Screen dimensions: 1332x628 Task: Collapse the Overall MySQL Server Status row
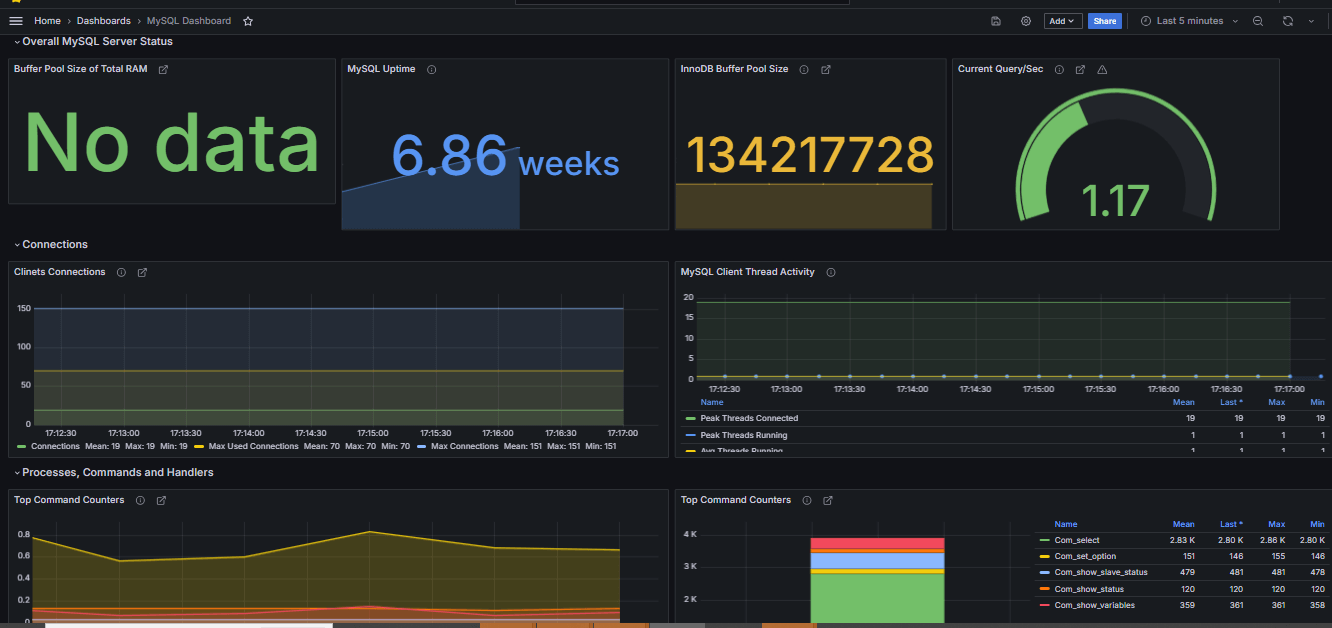coord(96,42)
